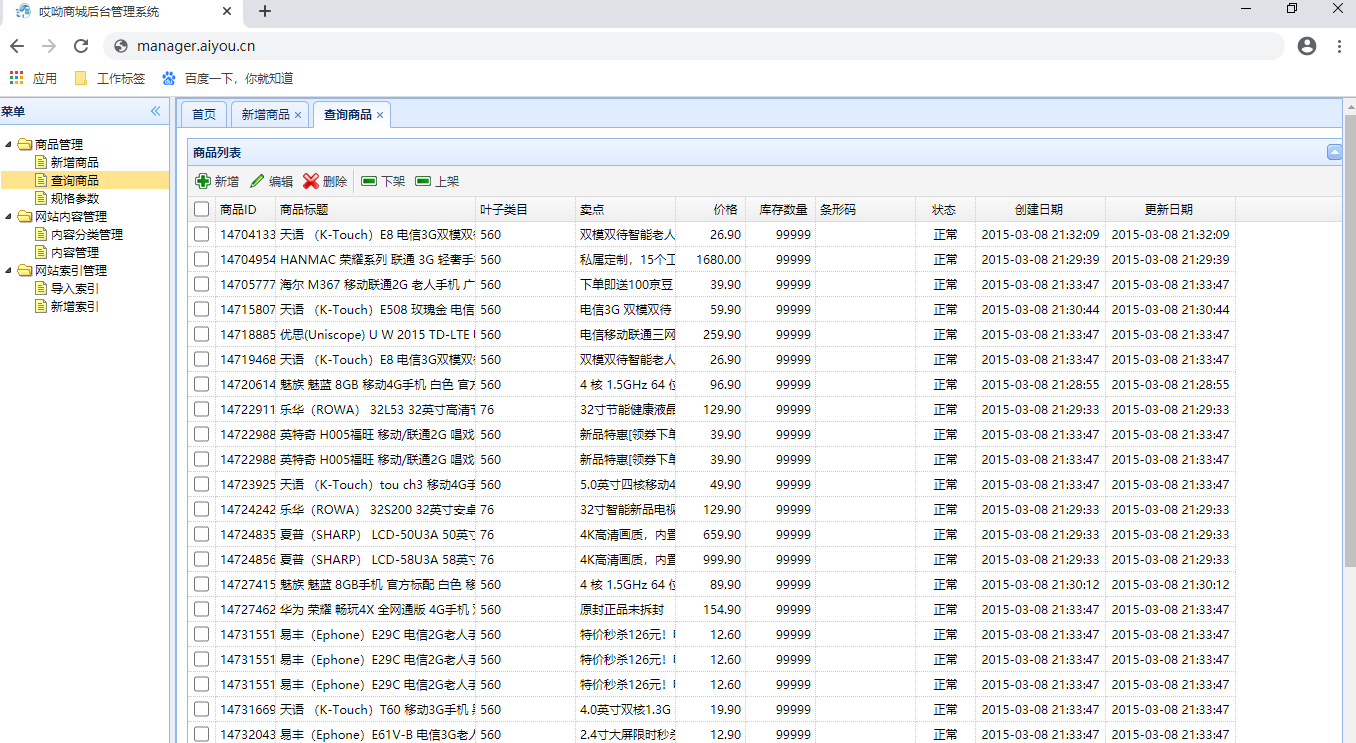Switch to the 首页 tab
The height and width of the screenshot is (743, 1356).
(x=203, y=114)
